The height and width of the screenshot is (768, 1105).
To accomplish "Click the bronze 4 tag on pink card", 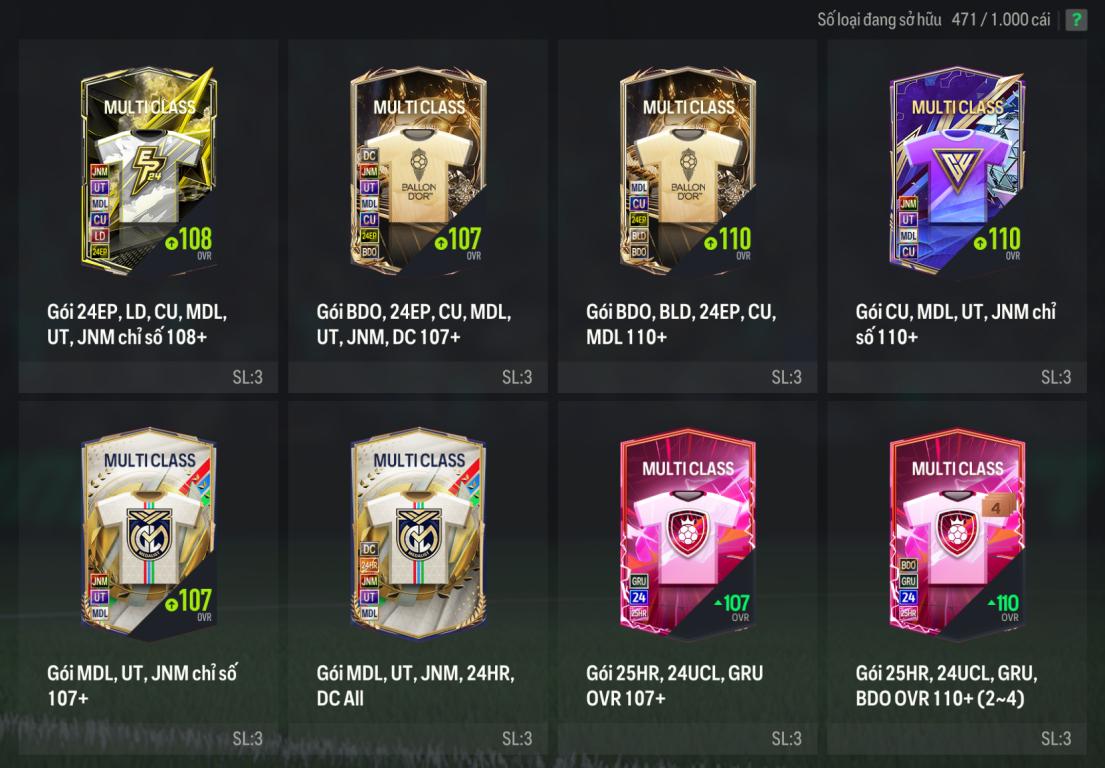I will click(x=996, y=507).
